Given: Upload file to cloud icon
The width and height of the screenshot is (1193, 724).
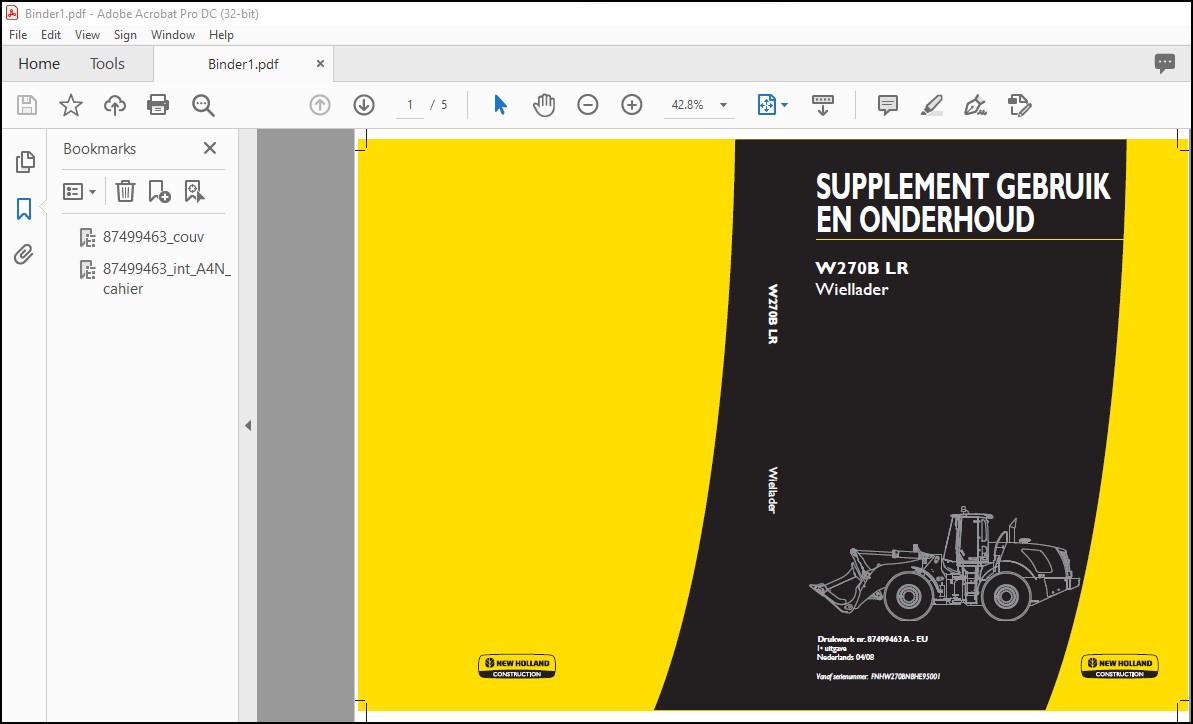Looking at the screenshot, I should point(115,105).
